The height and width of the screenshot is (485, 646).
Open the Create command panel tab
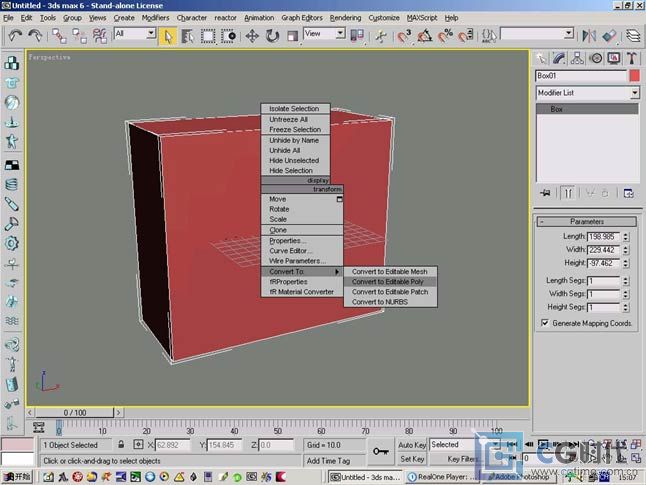[x=541, y=59]
